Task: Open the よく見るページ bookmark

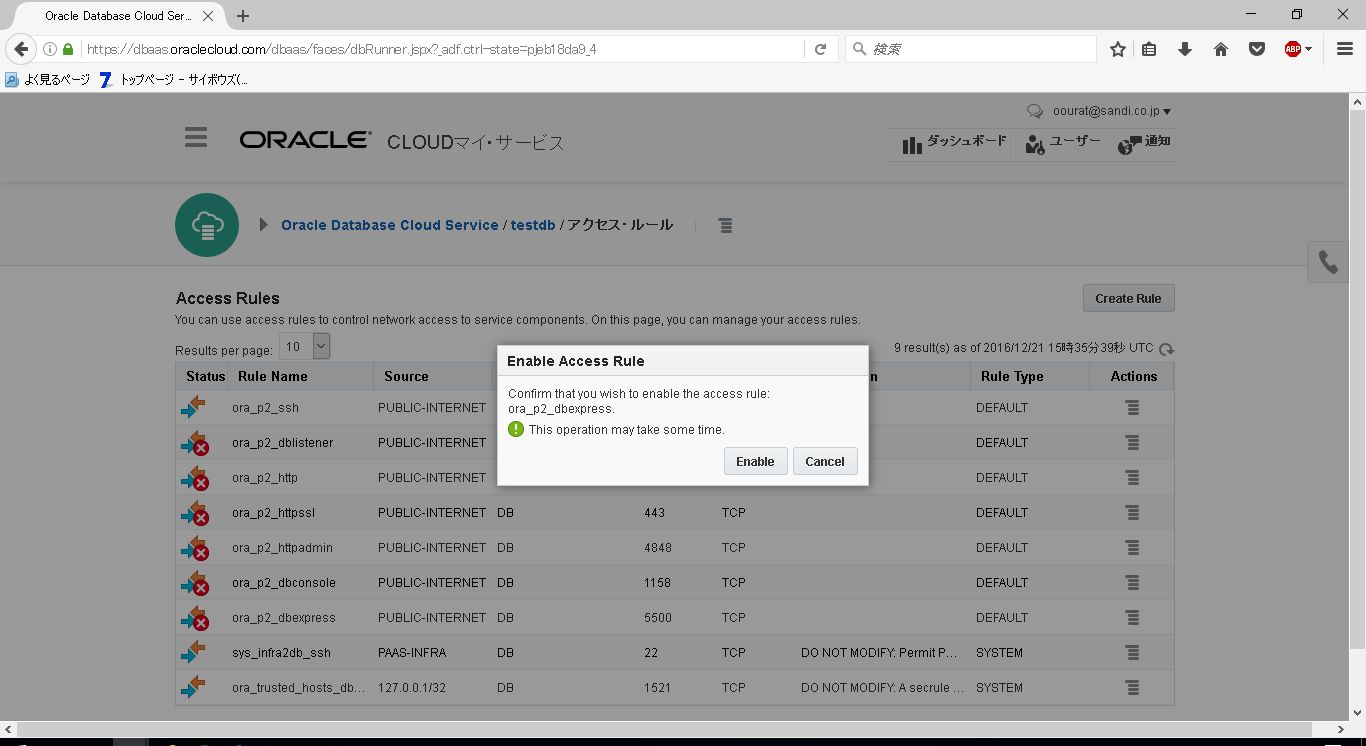Action: tap(49, 79)
